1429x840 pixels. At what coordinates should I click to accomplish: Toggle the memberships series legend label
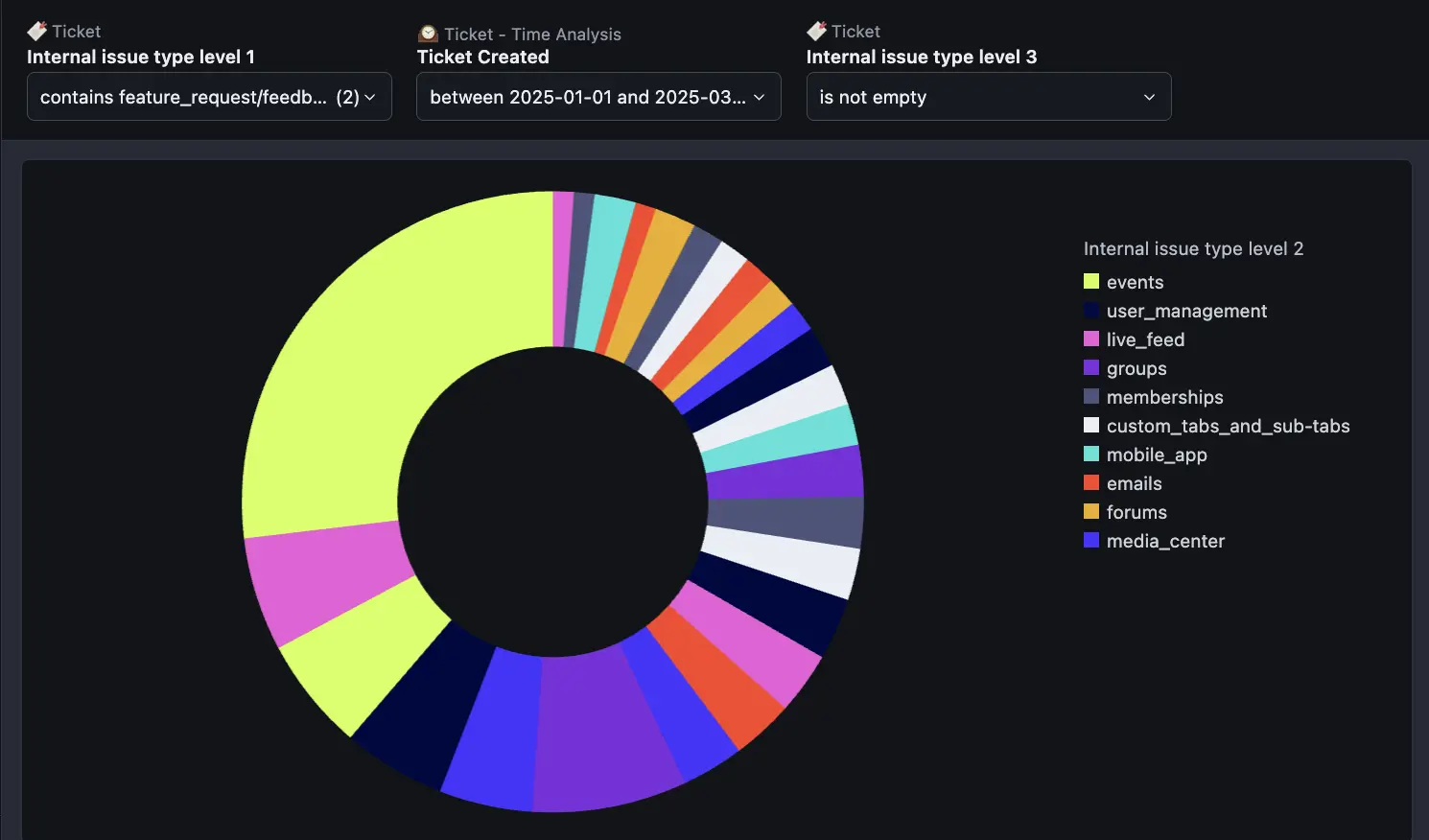point(1164,397)
